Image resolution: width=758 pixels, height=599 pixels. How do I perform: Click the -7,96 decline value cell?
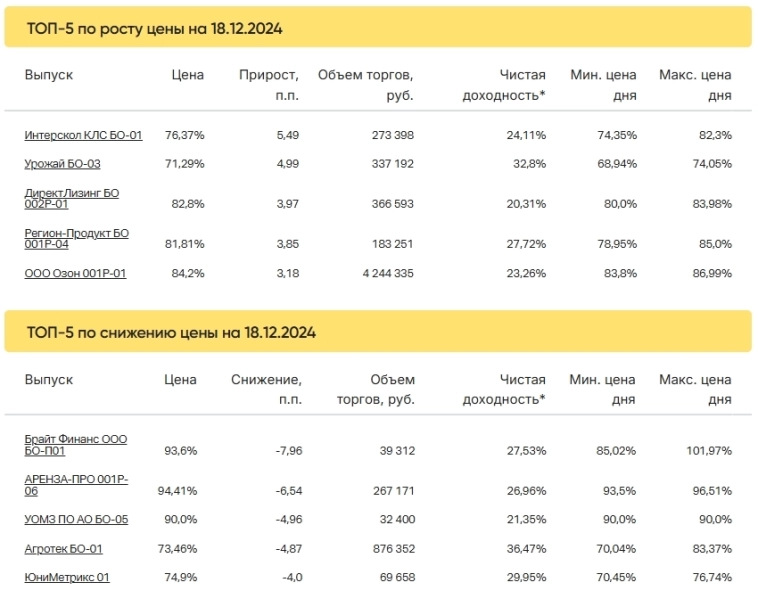click(288, 451)
